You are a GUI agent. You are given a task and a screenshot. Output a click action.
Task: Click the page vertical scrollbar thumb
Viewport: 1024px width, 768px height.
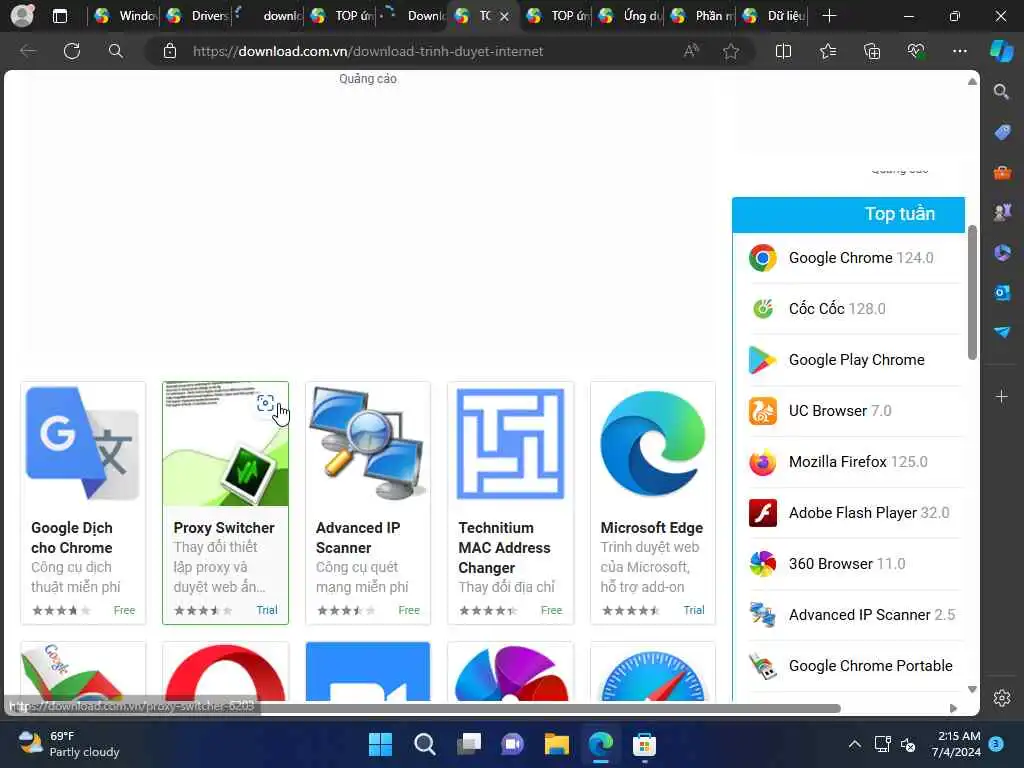tap(972, 292)
